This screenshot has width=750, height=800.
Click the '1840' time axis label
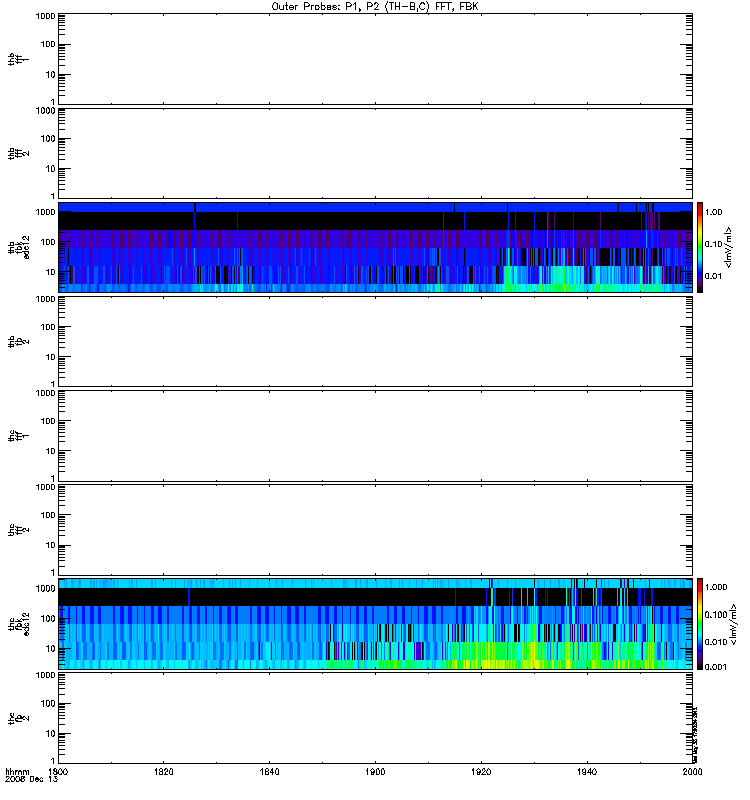pos(269,771)
